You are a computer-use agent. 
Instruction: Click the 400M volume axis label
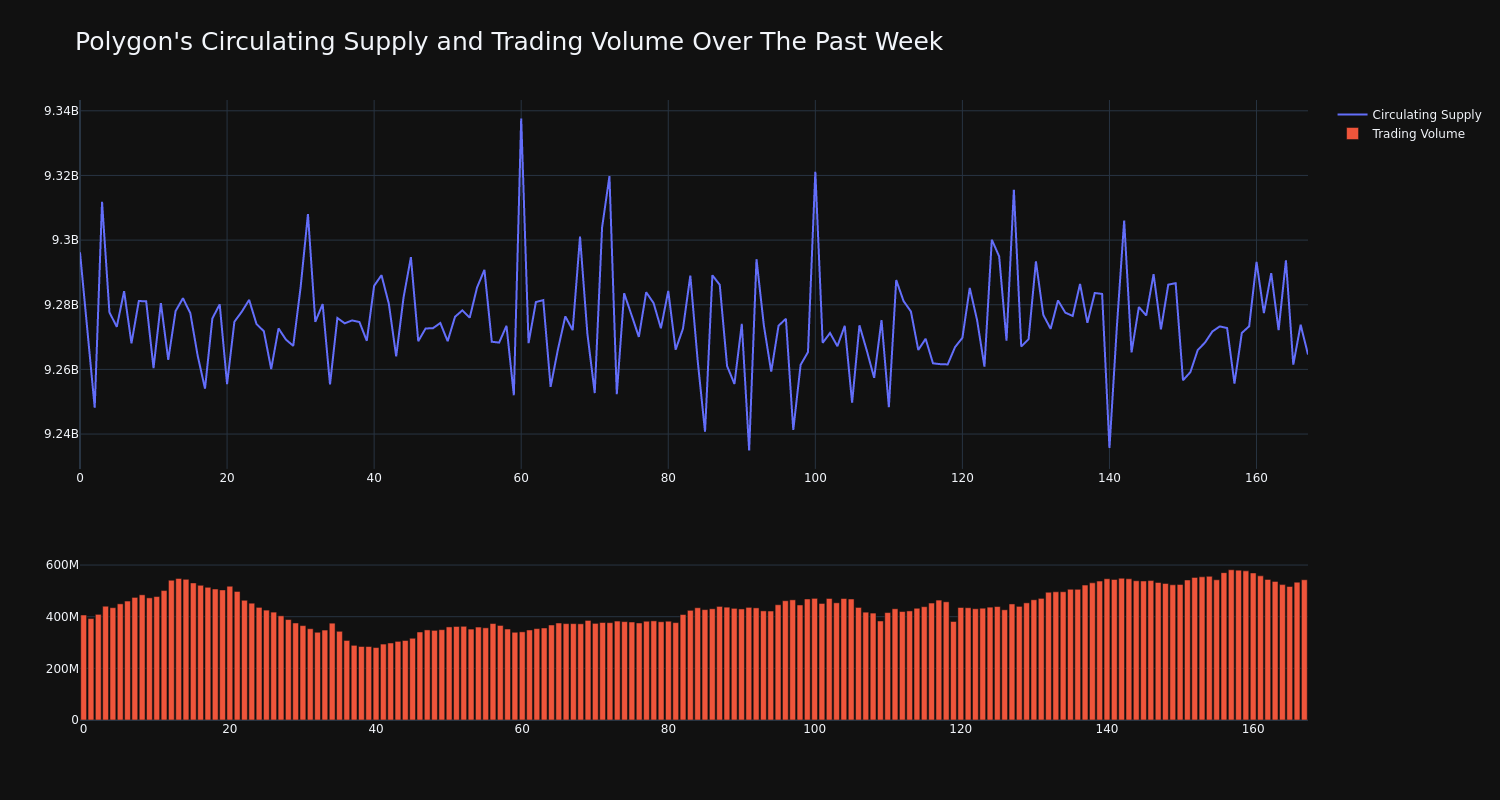point(62,617)
